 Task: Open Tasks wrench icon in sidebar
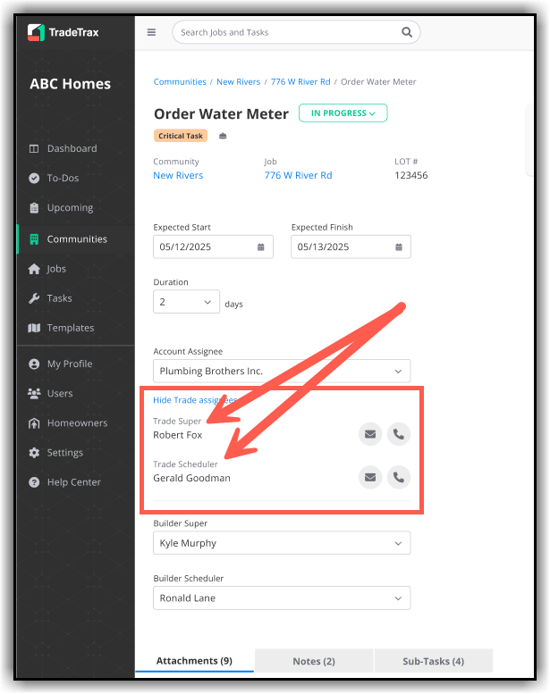pos(34,299)
